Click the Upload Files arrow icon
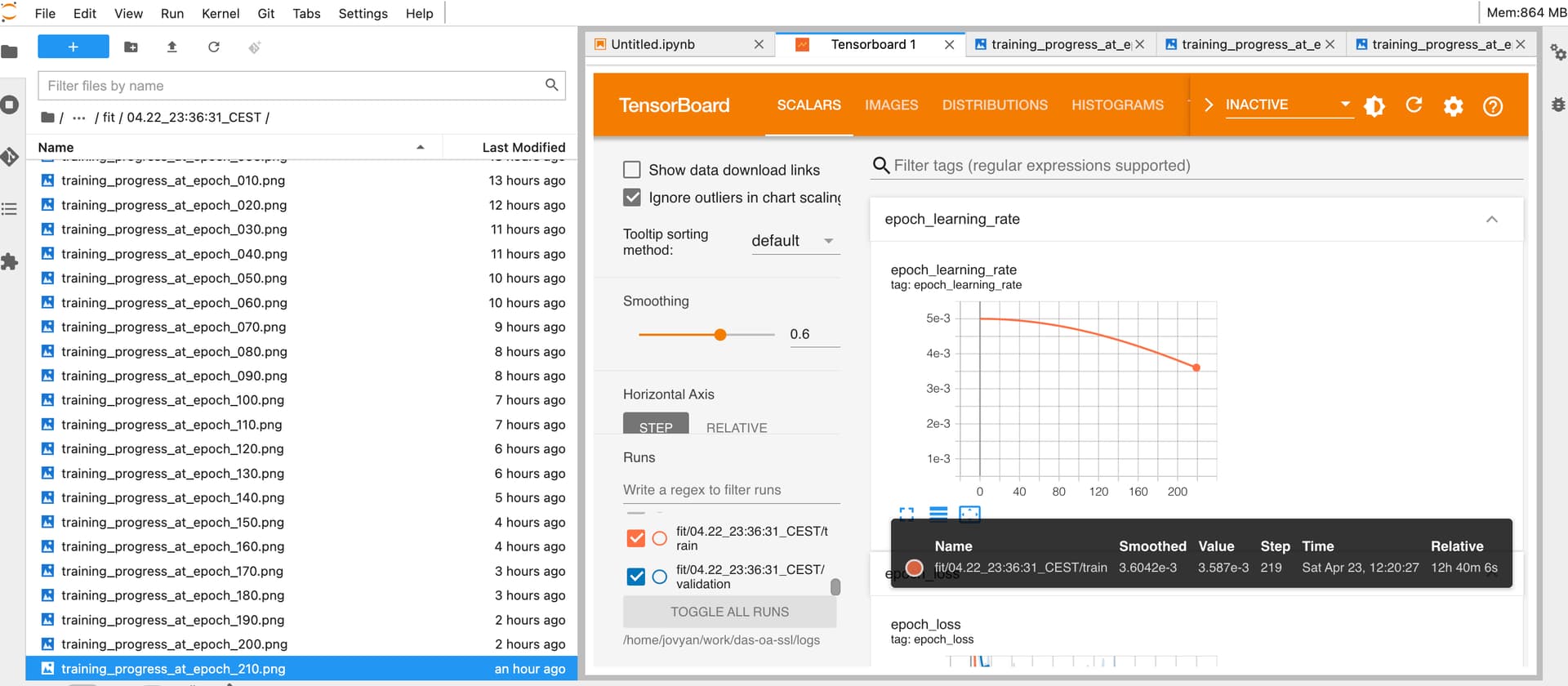 [171, 47]
